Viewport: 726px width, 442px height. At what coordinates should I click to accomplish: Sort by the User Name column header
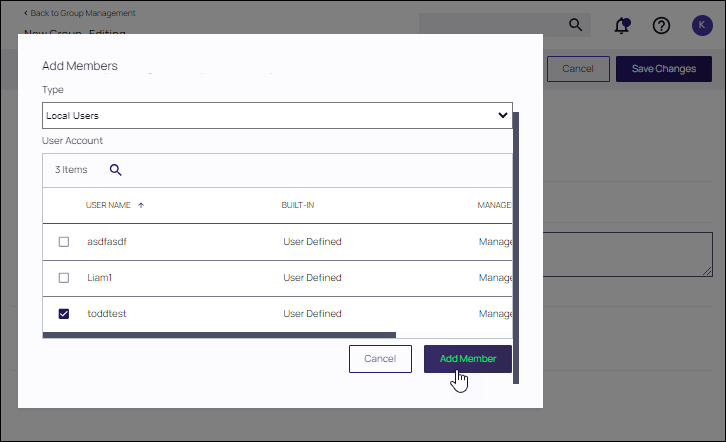pyautogui.click(x=108, y=205)
